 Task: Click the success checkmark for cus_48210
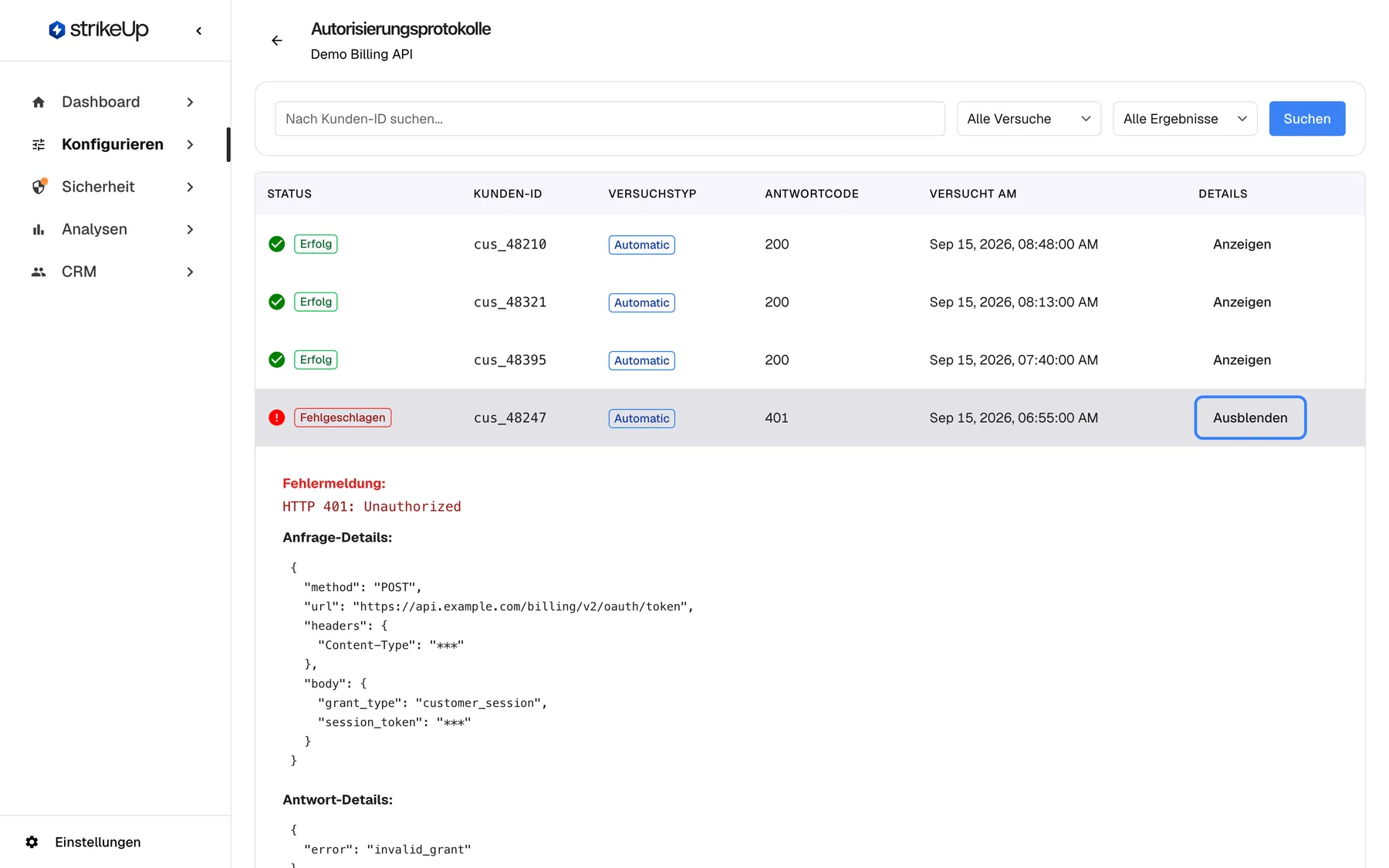tap(277, 245)
